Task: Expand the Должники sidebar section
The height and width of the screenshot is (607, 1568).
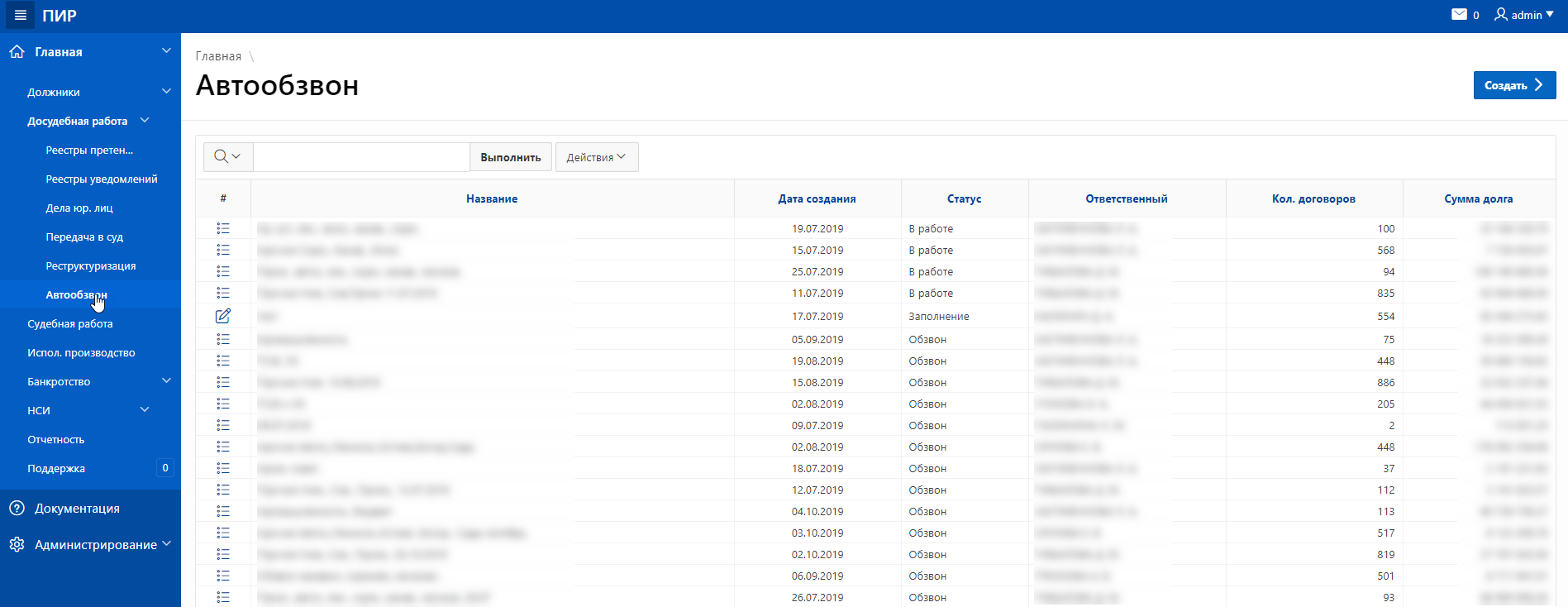Action: (x=166, y=92)
